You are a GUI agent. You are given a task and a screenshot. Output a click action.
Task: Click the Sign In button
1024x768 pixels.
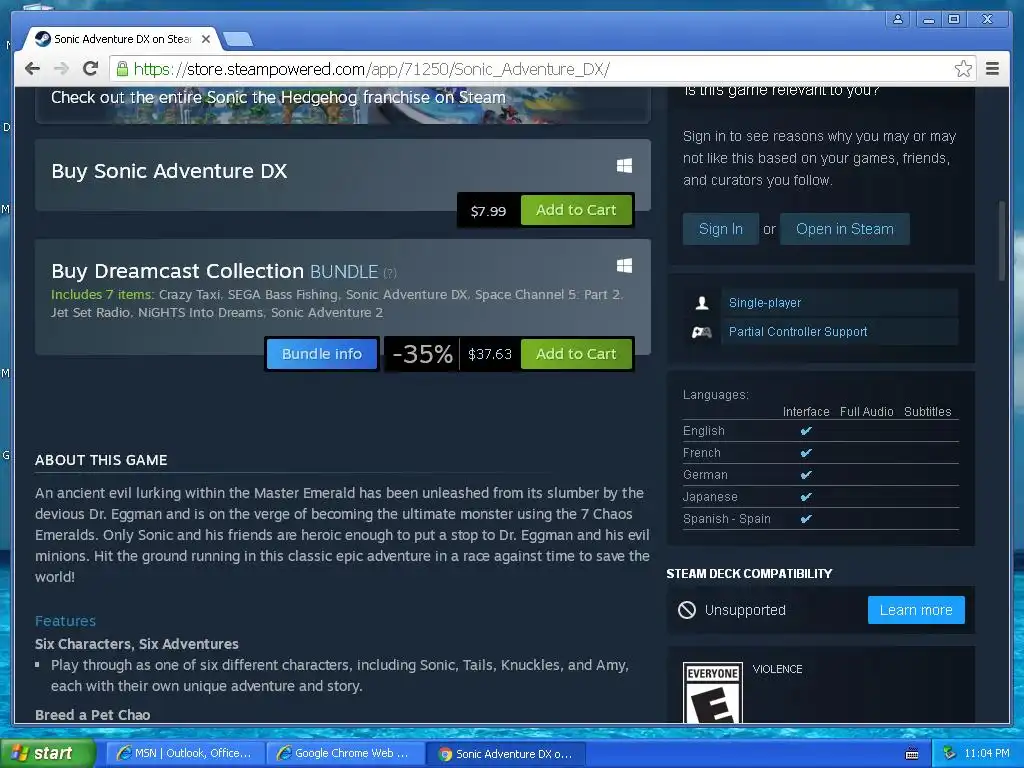(720, 229)
